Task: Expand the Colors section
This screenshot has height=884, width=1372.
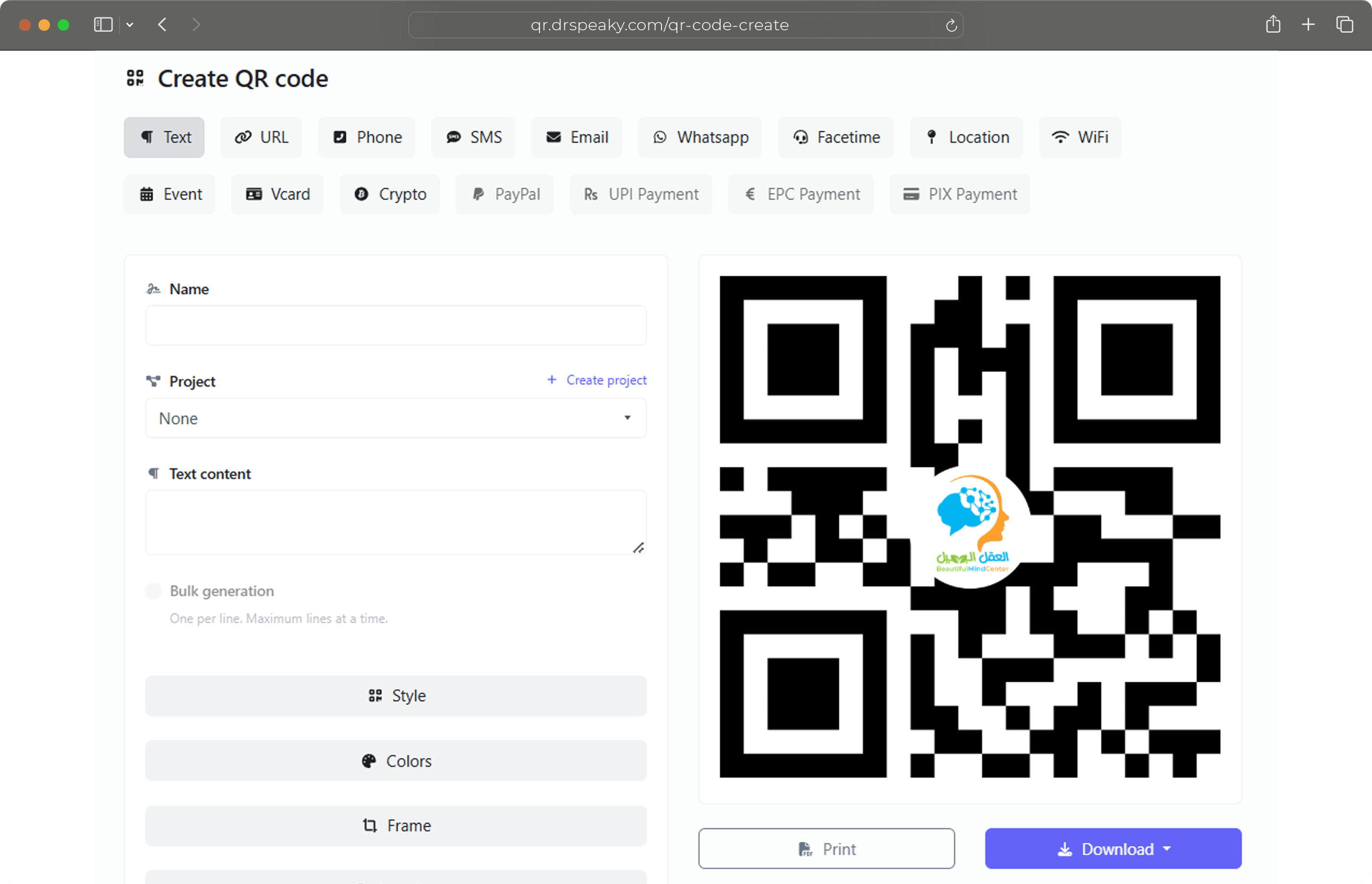Action: click(x=396, y=761)
